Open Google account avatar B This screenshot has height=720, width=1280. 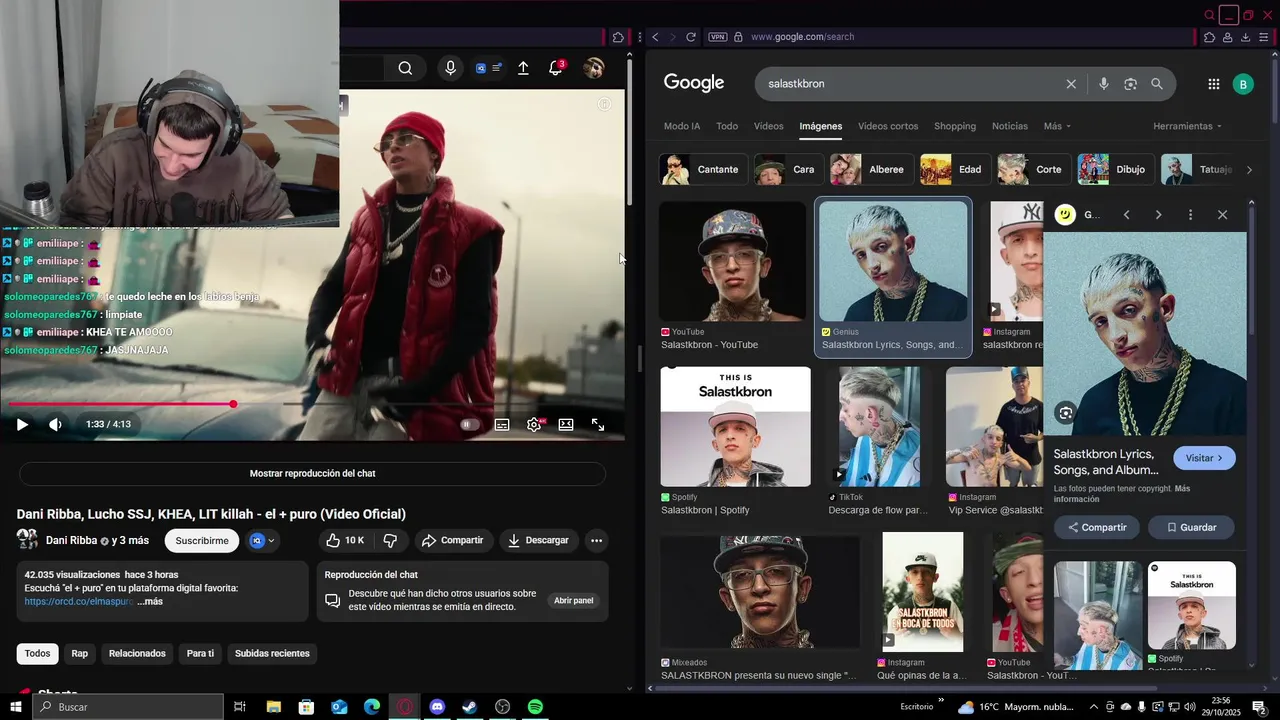pos(1243,85)
